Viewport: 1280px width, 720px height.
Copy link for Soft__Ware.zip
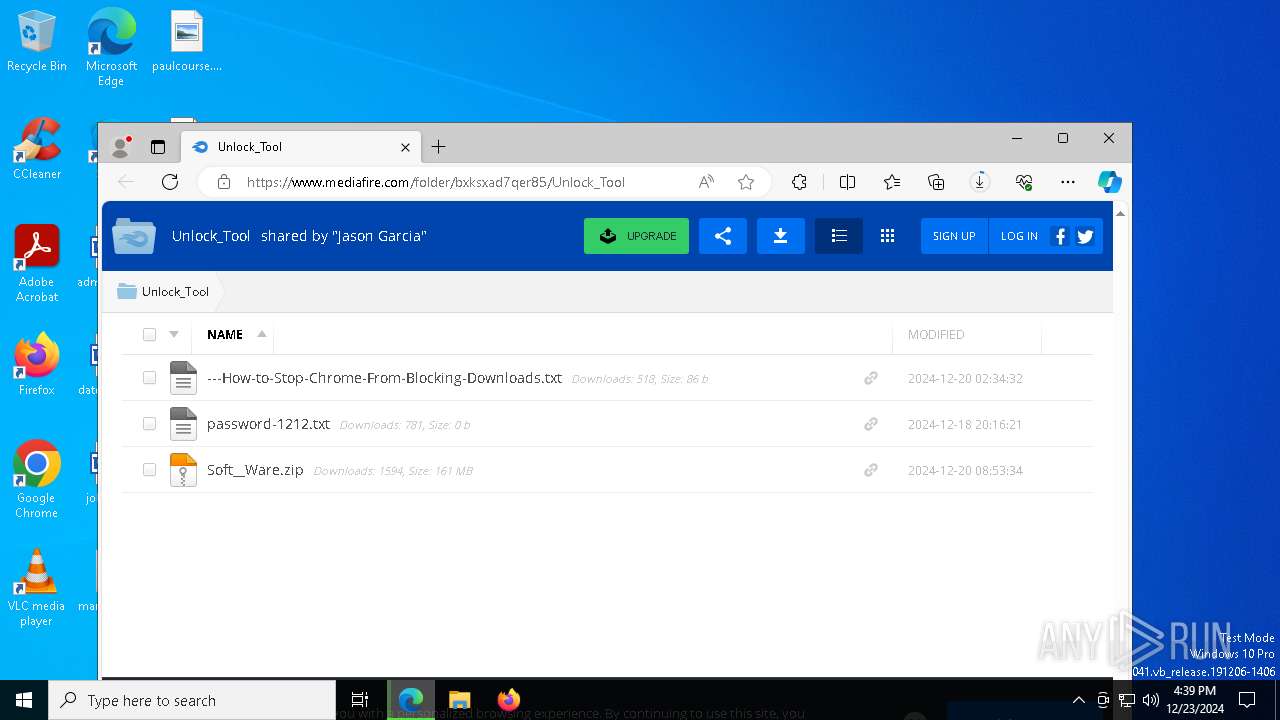(871, 470)
